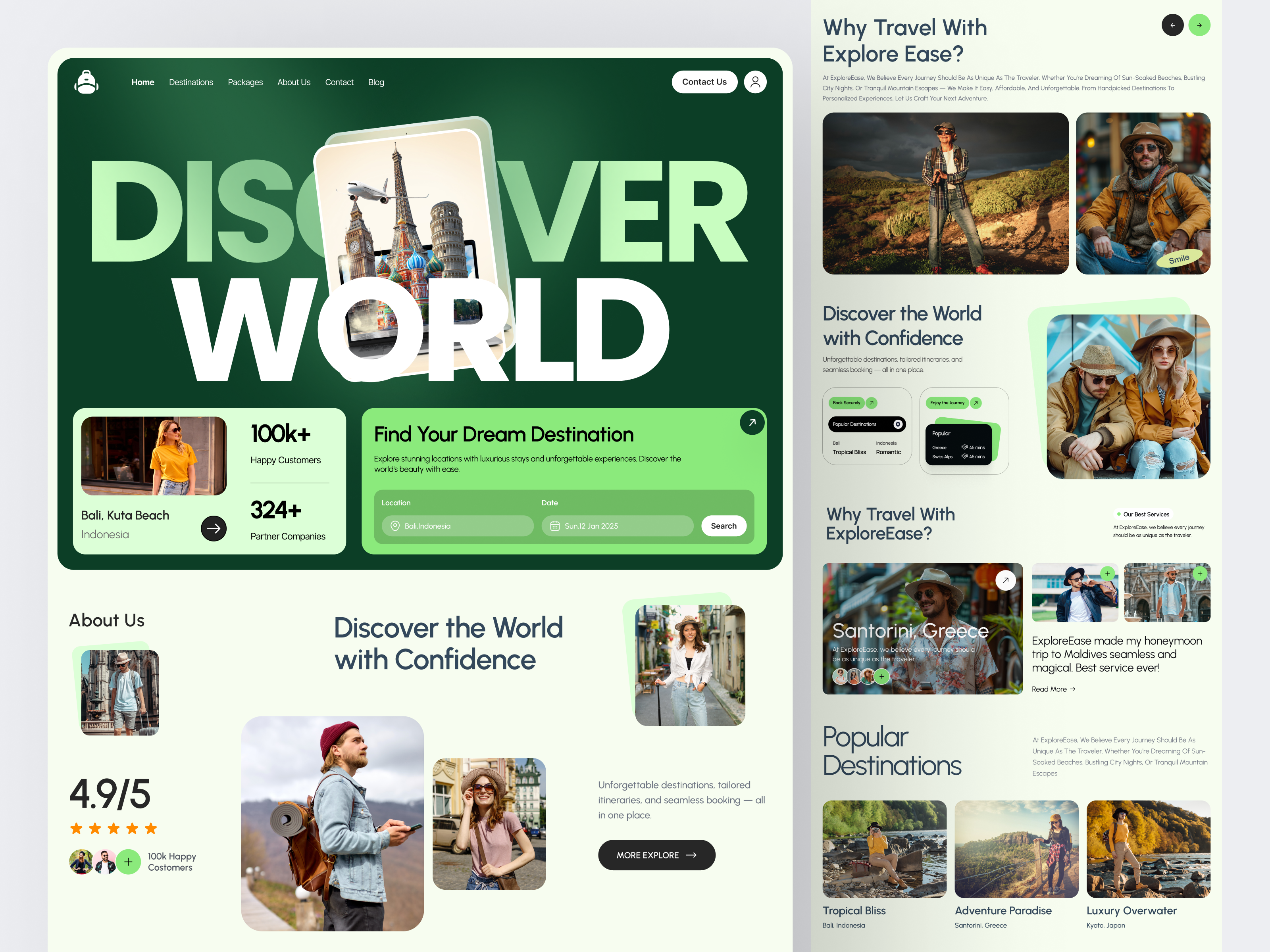Click the five-star rating under 4.9/5

[x=113, y=828]
